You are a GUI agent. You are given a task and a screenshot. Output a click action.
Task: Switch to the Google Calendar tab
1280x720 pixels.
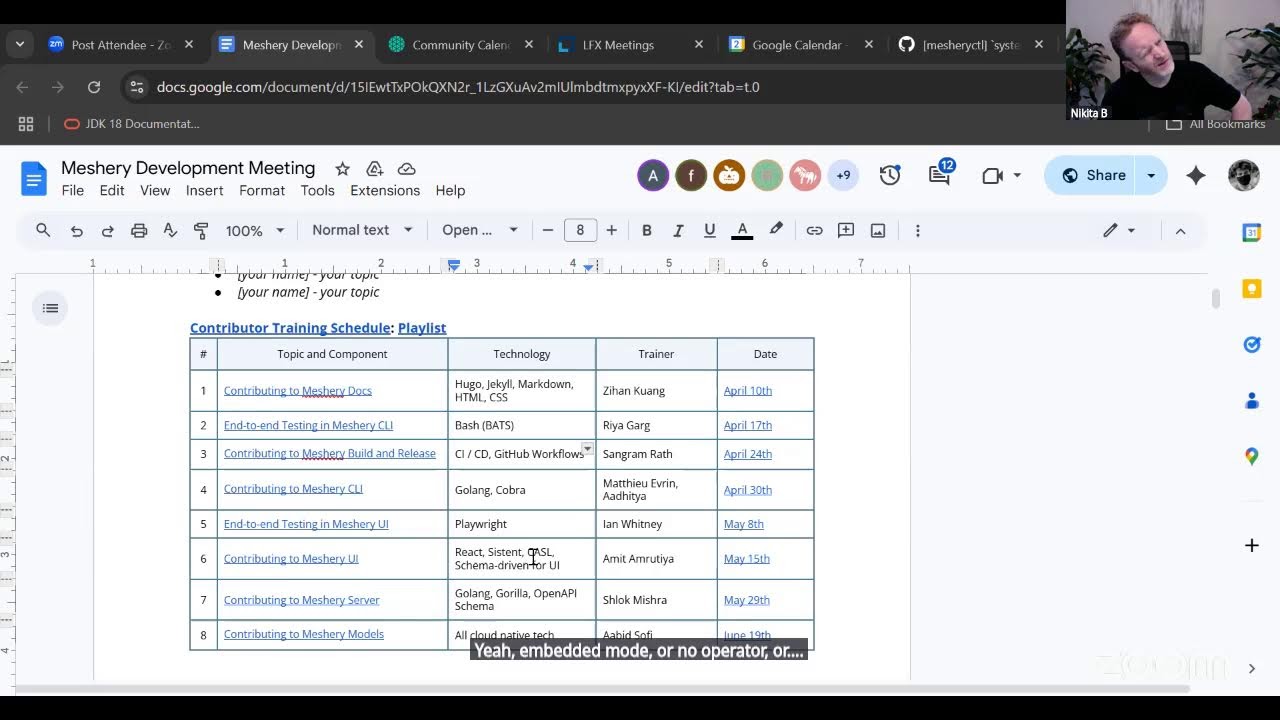tap(800, 45)
